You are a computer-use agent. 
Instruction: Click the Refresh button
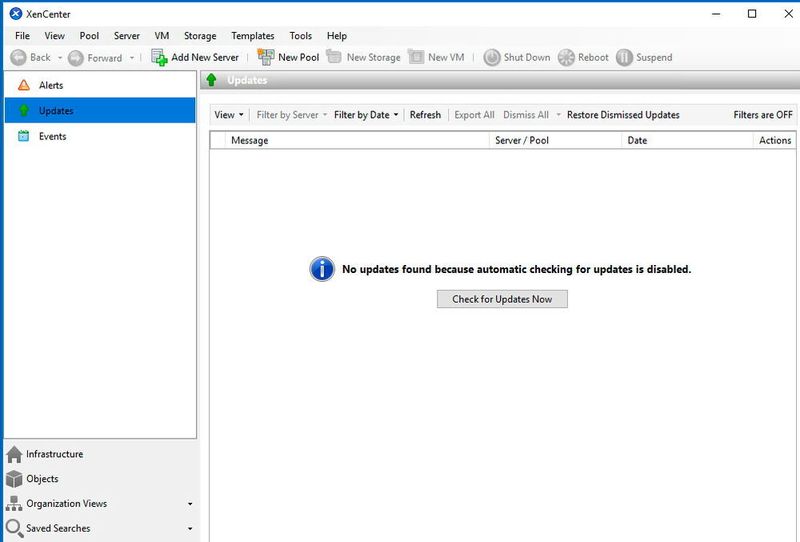click(425, 115)
